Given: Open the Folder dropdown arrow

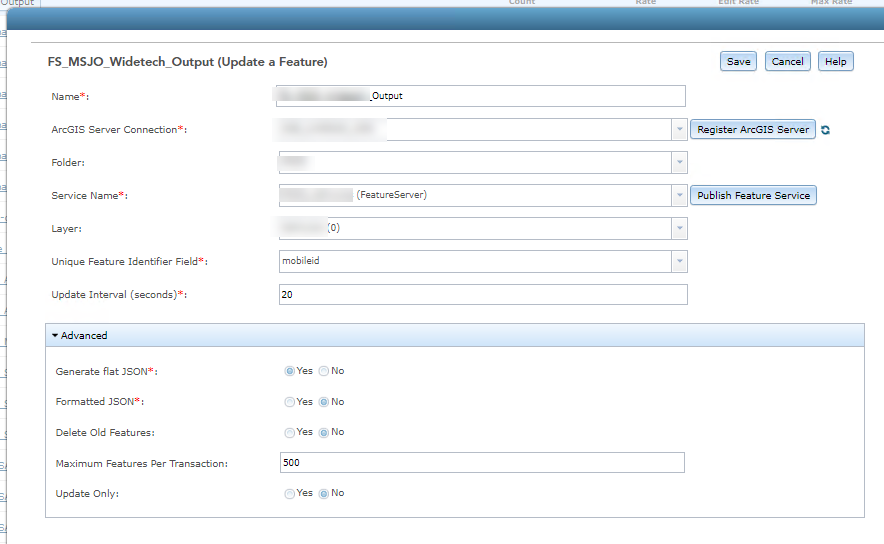Looking at the screenshot, I should (679, 163).
